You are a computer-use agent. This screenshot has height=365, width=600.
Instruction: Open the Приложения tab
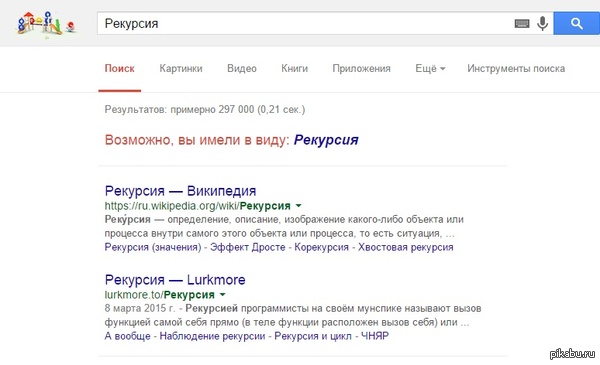click(361, 68)
